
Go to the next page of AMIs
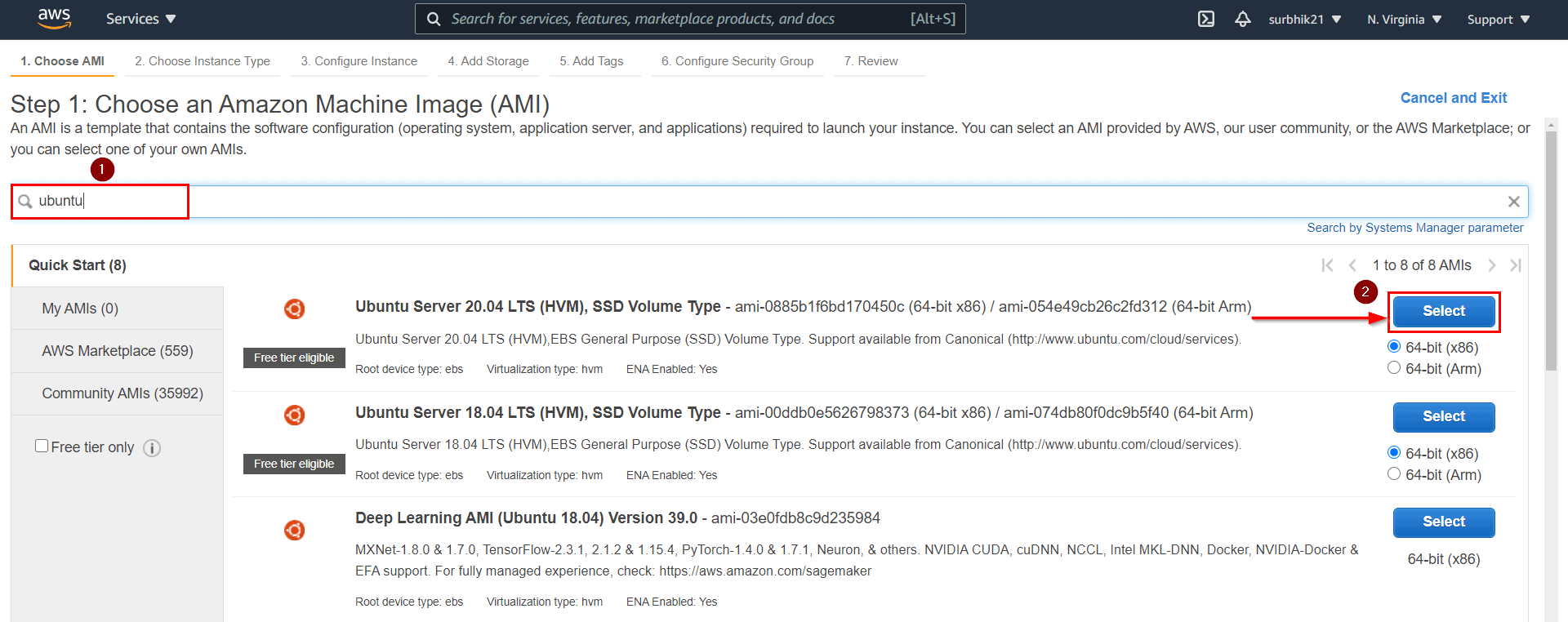click(x=1492, y=265)
